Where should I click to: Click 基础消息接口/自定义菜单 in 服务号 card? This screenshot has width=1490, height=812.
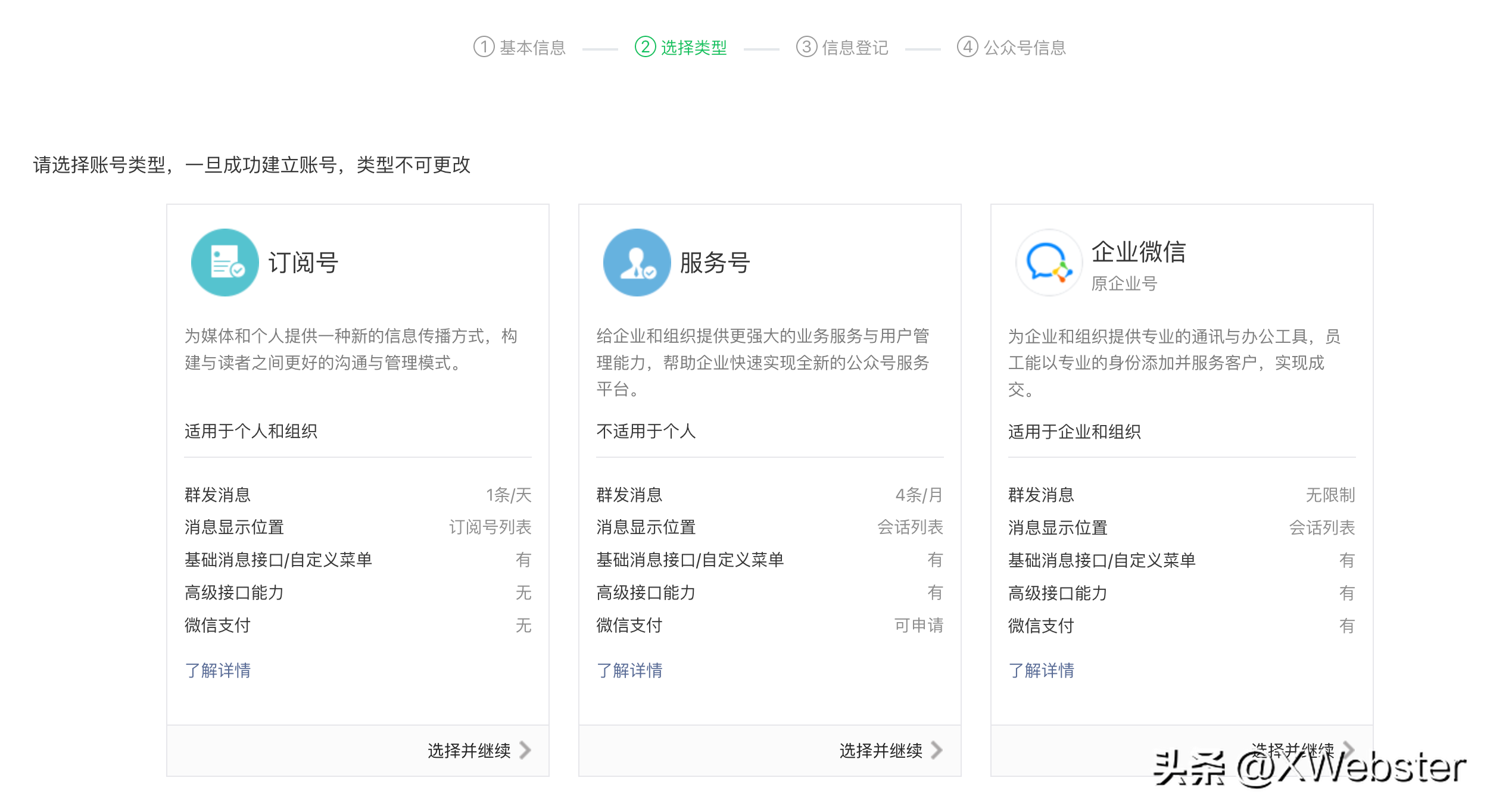coord(690,560)
